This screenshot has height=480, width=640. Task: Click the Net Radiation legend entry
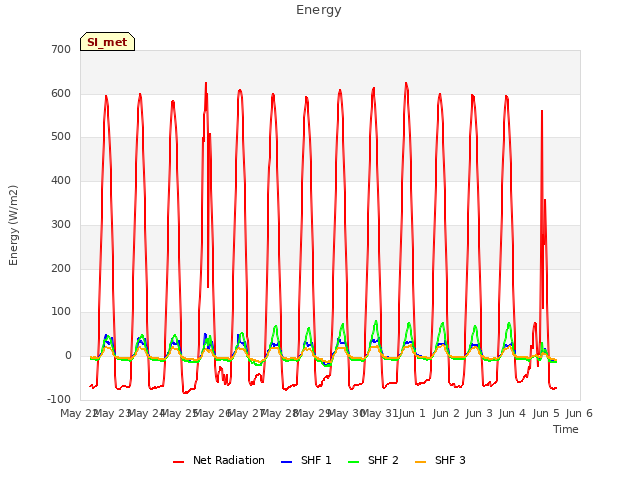[x=219, y=460]
